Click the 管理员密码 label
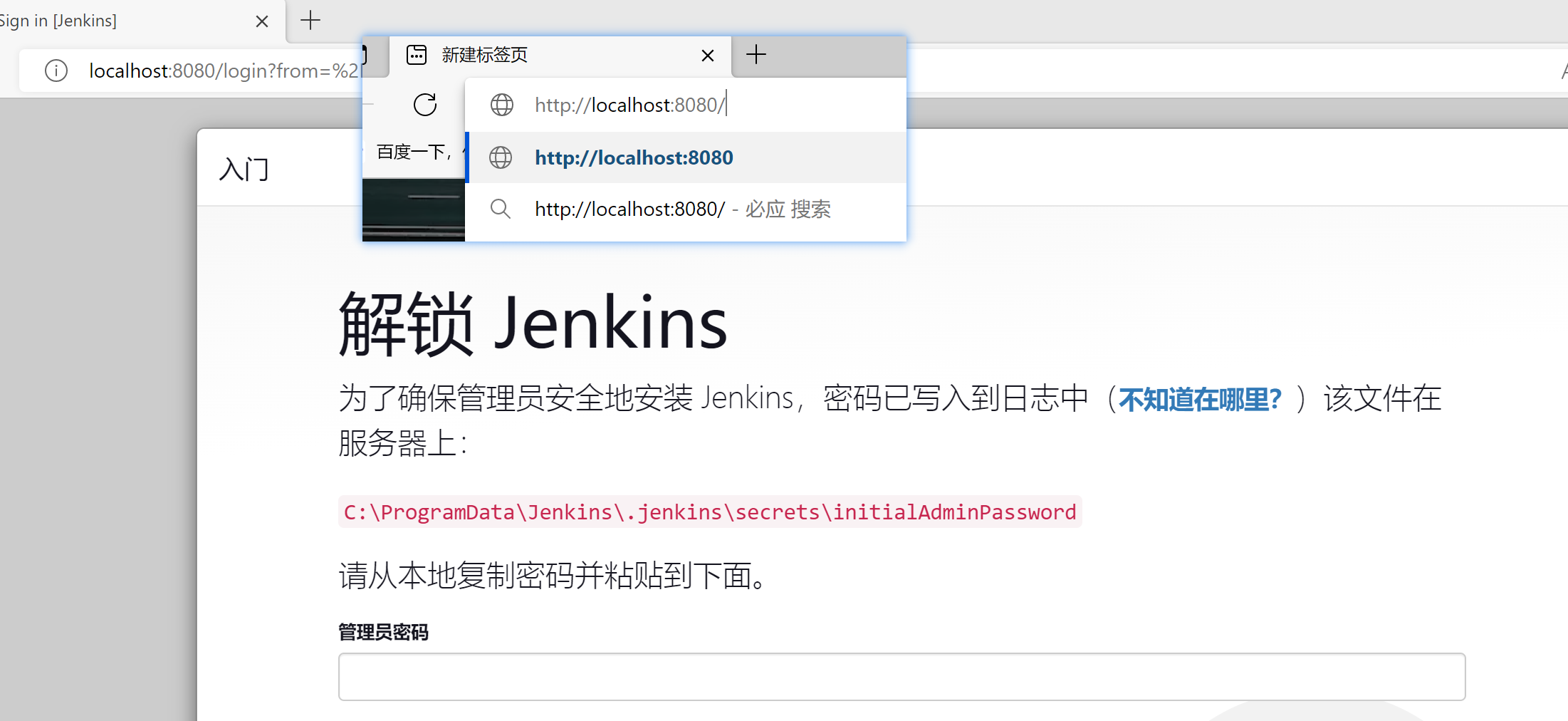 point(384,632)
